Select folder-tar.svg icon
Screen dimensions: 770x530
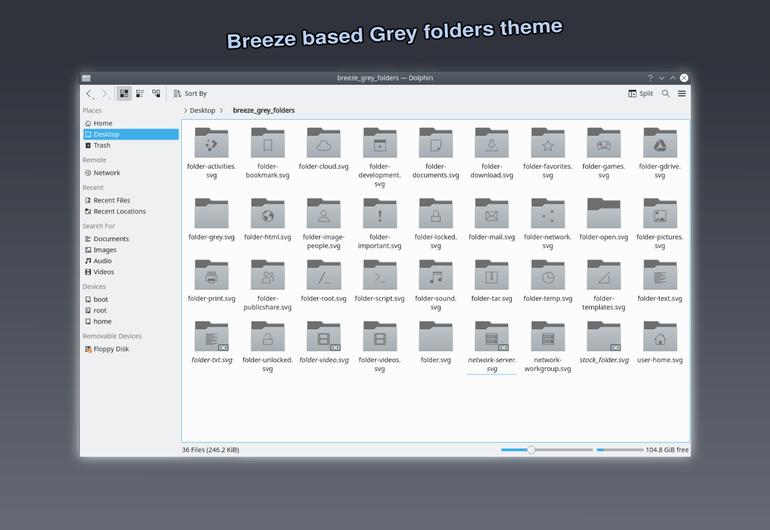(x=492, y=275)
